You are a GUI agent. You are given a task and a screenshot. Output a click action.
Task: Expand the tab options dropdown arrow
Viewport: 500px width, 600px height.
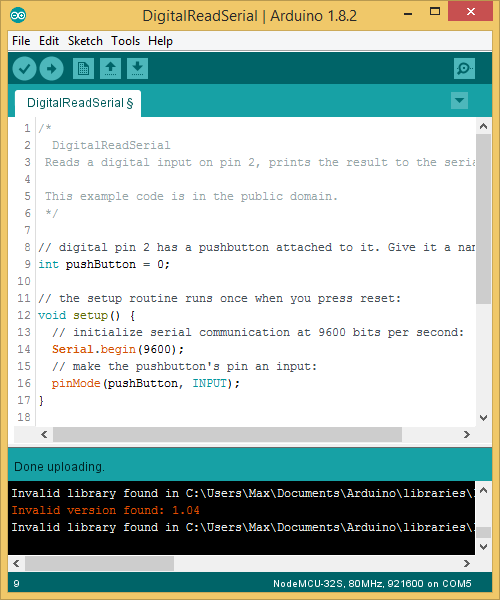pyautogui.click(x=459, y=101)
